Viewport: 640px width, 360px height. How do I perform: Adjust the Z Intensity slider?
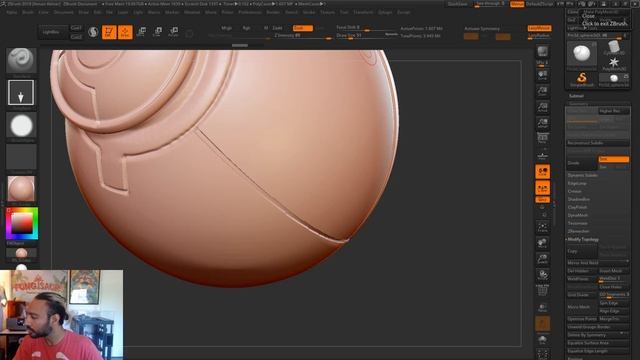click(x=302, y=36)
